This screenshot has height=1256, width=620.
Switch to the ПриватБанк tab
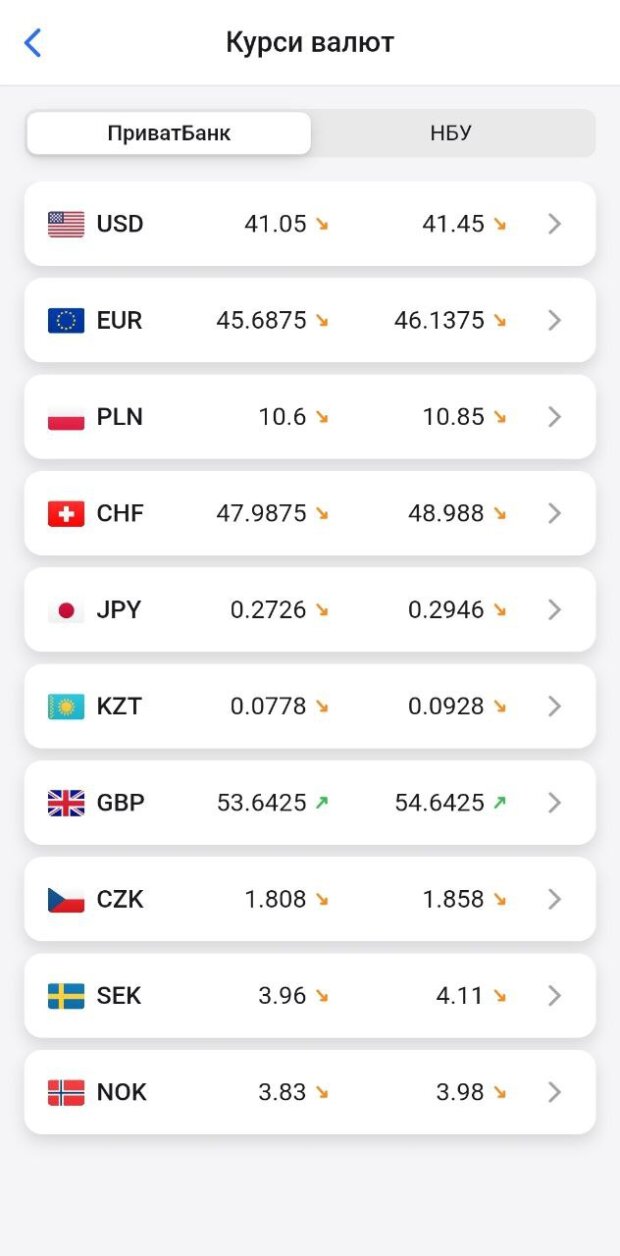click(169, 133)
